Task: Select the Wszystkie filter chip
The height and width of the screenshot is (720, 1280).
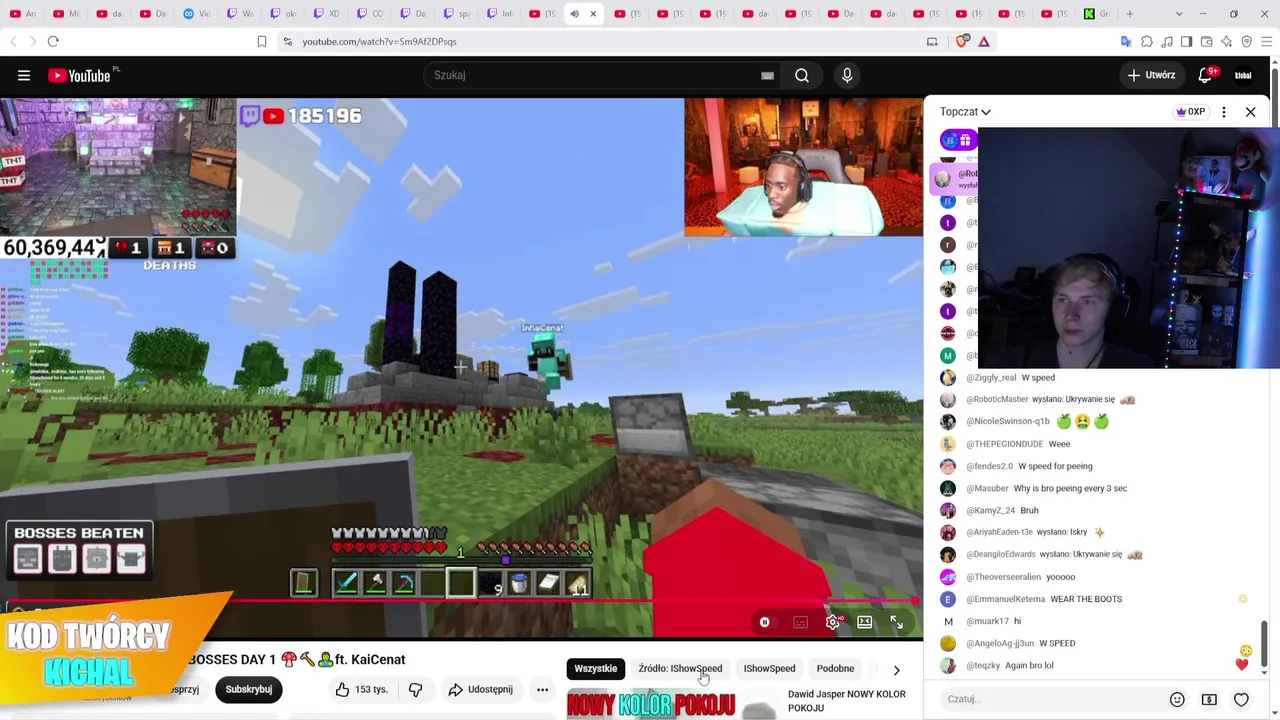Action: tap(596, 668)
